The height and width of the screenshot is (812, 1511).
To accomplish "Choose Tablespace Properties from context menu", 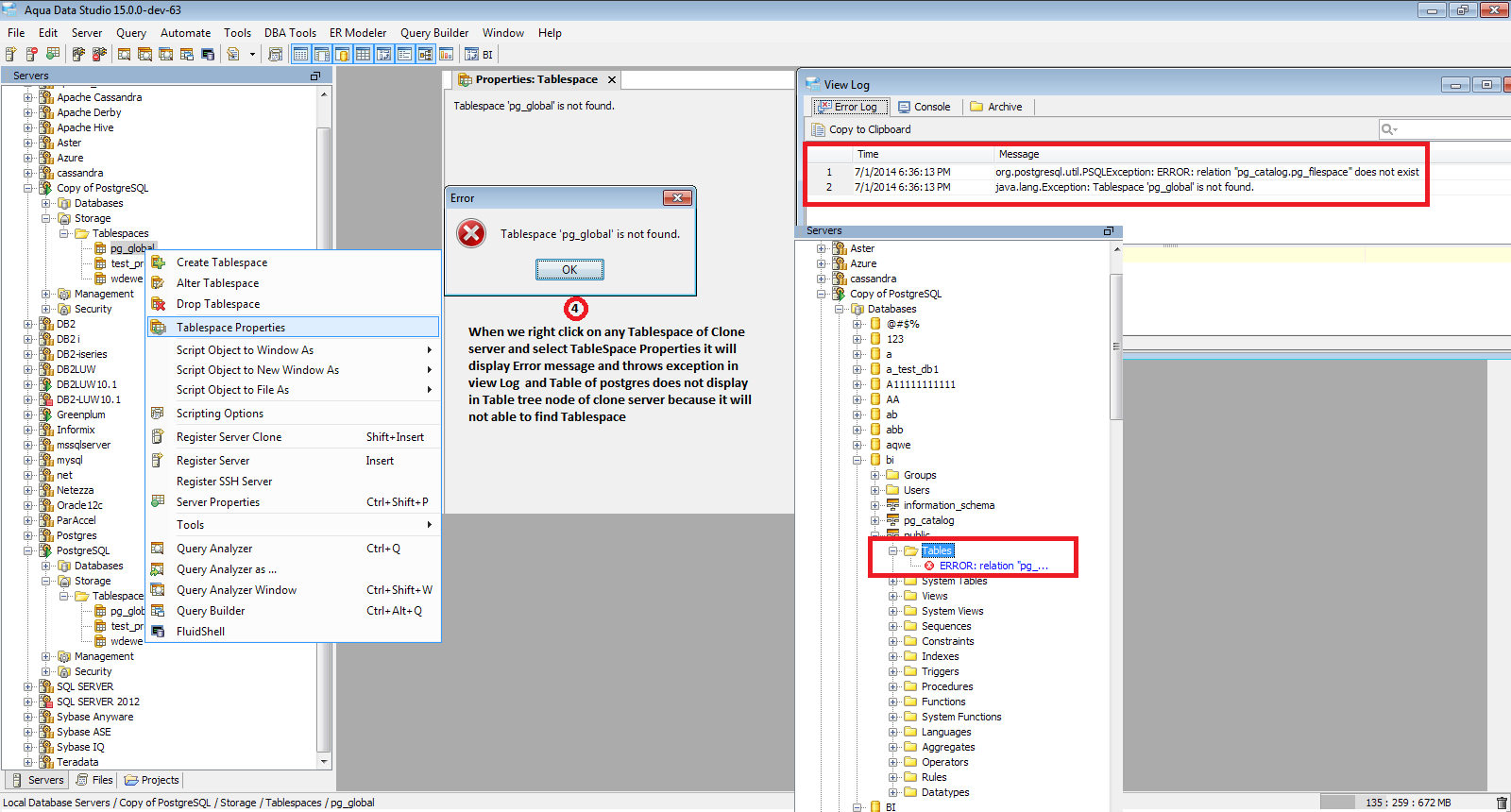I will pos(294,328).
